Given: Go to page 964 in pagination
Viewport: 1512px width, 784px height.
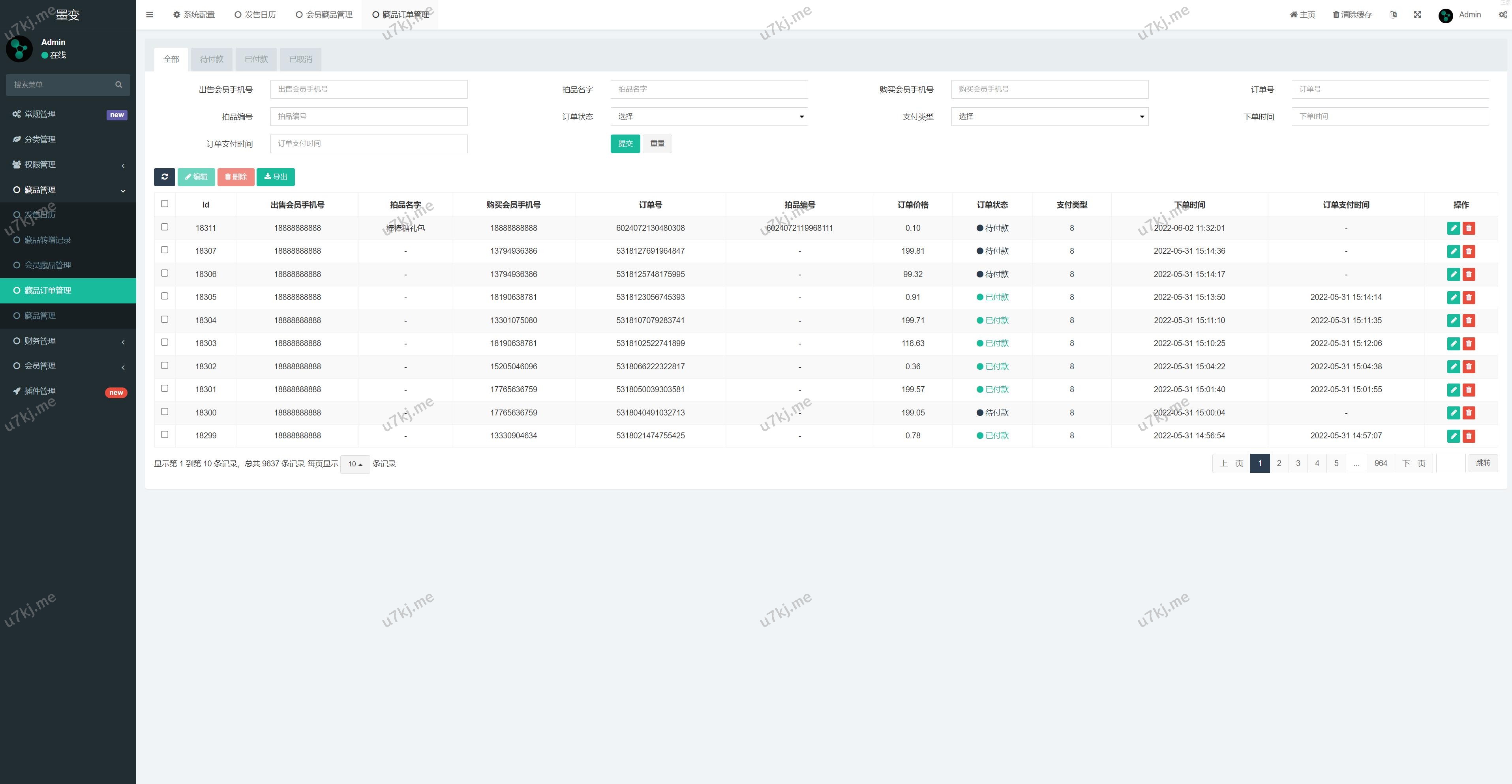Looking at the screenshot, I should (1381, 463).
